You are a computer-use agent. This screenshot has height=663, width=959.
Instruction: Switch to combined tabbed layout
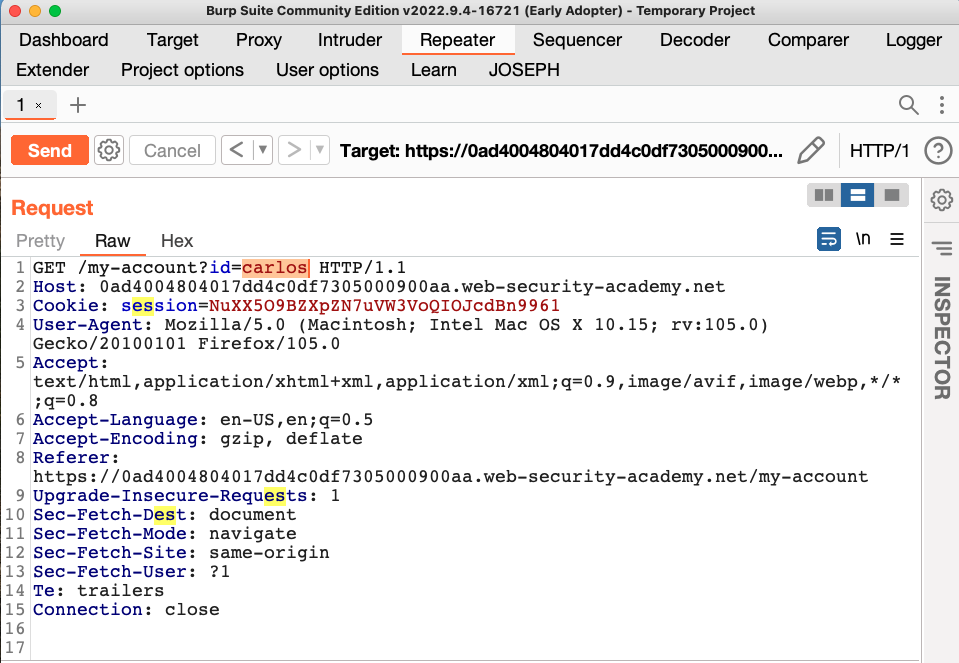(891, 195)
